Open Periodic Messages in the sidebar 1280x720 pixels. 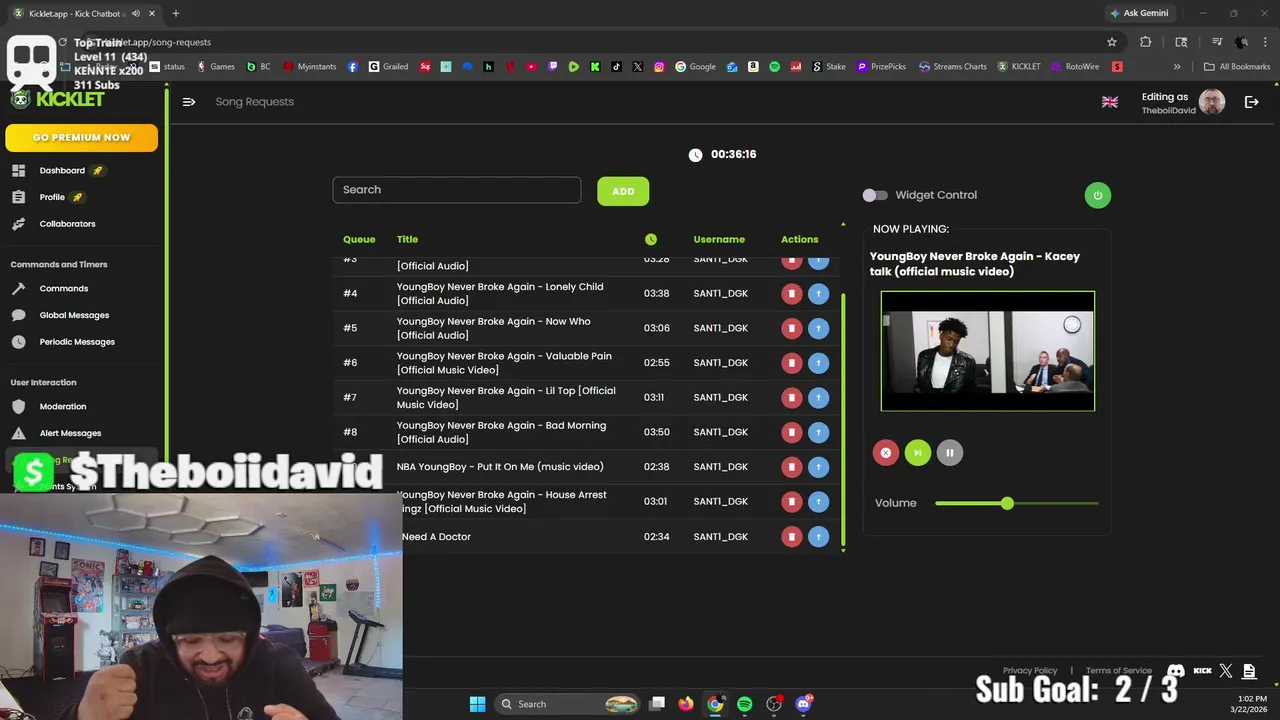pyautogui.click(x=77, y=342)
